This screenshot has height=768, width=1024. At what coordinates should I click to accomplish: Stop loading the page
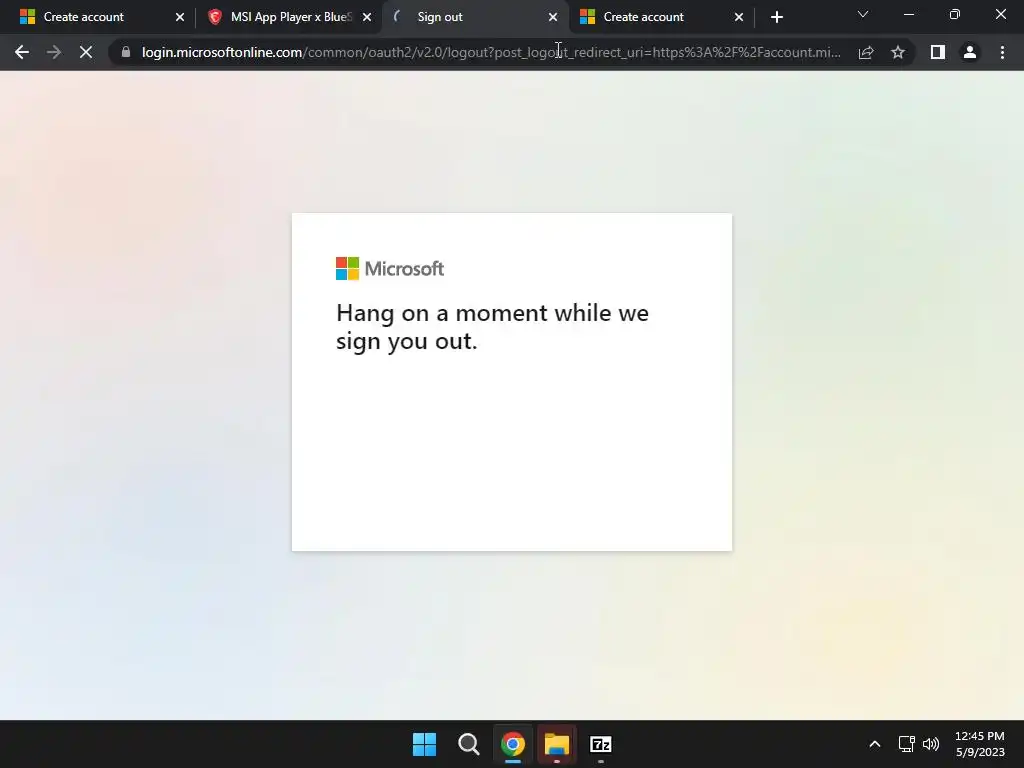pyautogui.click(x=86, y=52)
